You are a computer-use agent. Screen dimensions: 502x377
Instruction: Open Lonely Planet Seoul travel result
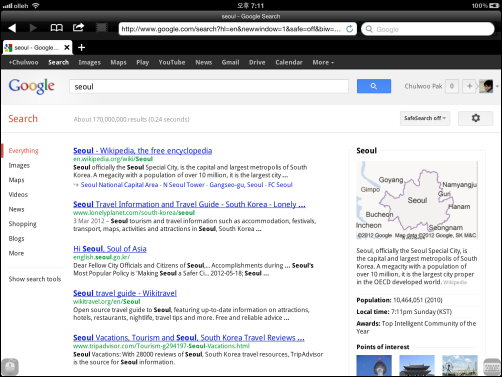[189, 204]
